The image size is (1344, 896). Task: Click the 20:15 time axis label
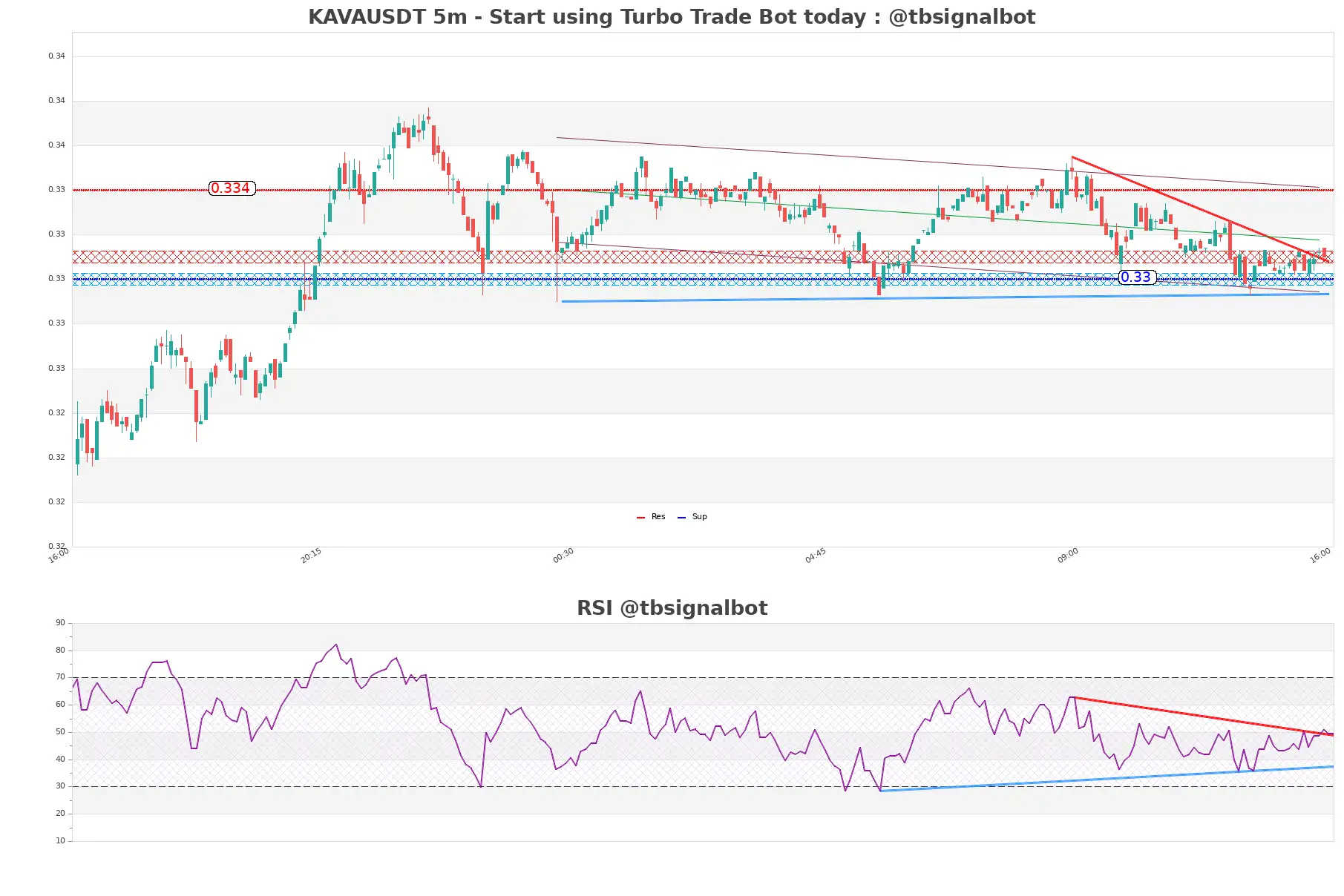click(311, 556)
